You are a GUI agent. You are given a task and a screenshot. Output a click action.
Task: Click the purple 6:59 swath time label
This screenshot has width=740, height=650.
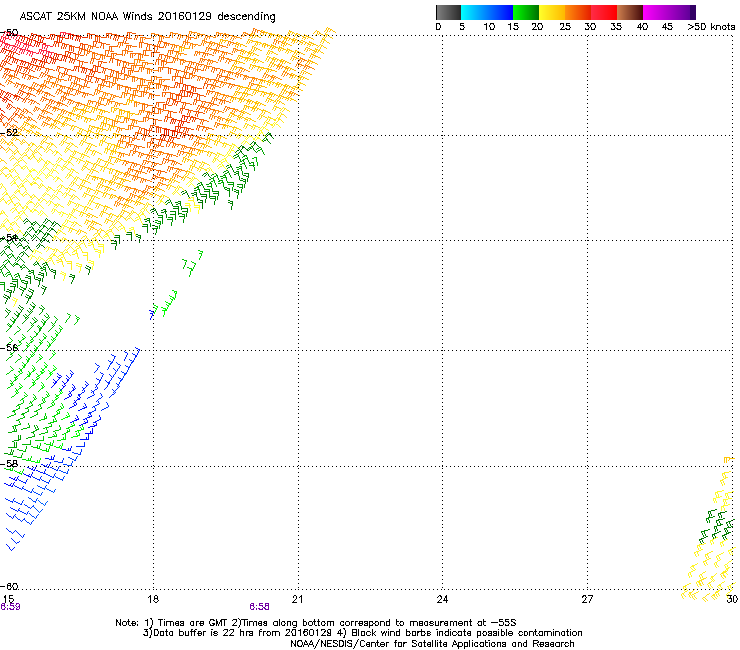tap(10, 607)
